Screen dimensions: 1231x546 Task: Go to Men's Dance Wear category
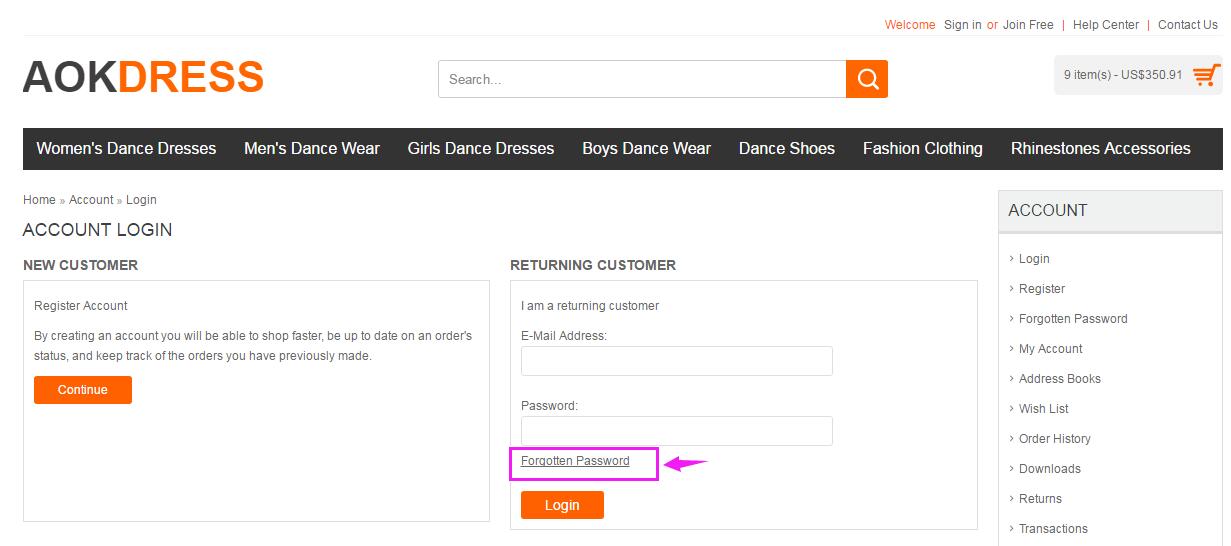coord(312,148)
